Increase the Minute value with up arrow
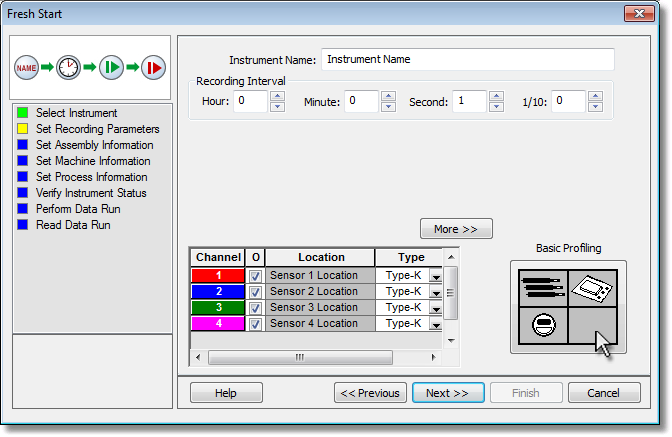Screen dimensions: 672x437 click(x=388, y=96)
